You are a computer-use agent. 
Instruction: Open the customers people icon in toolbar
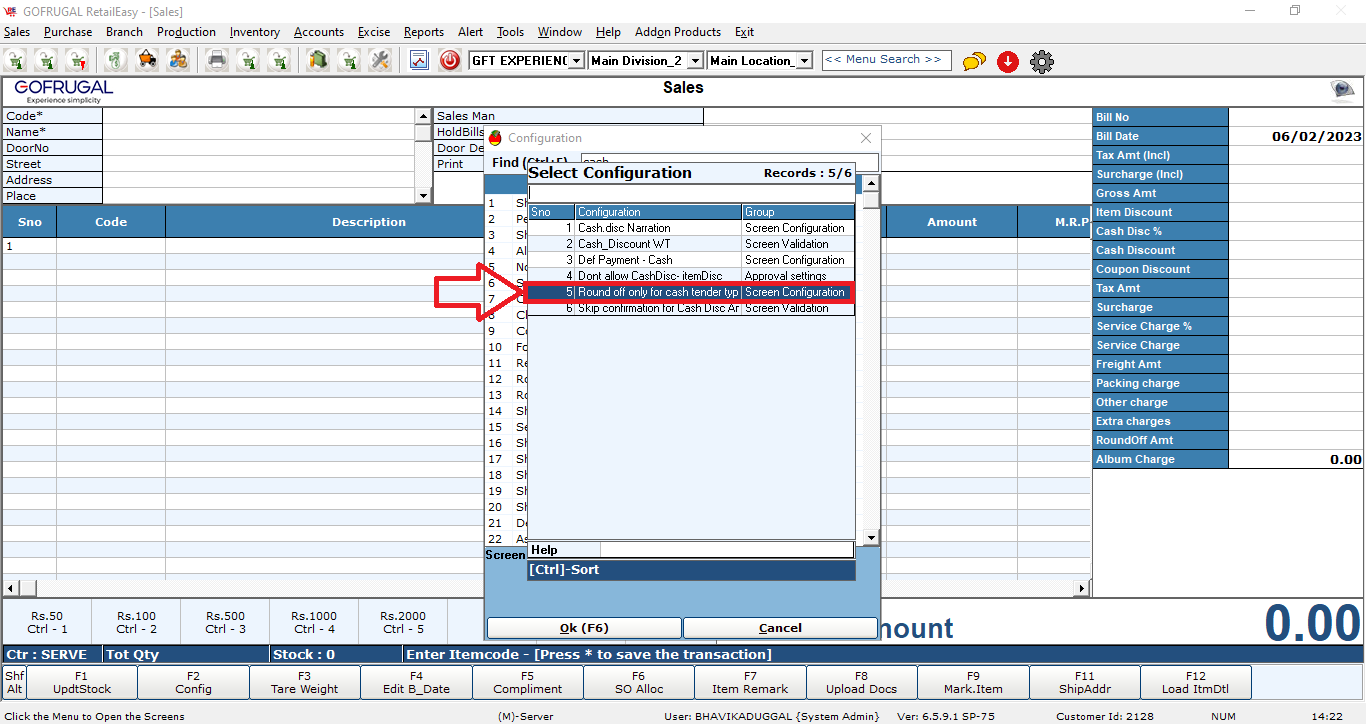tap(179, 61)
